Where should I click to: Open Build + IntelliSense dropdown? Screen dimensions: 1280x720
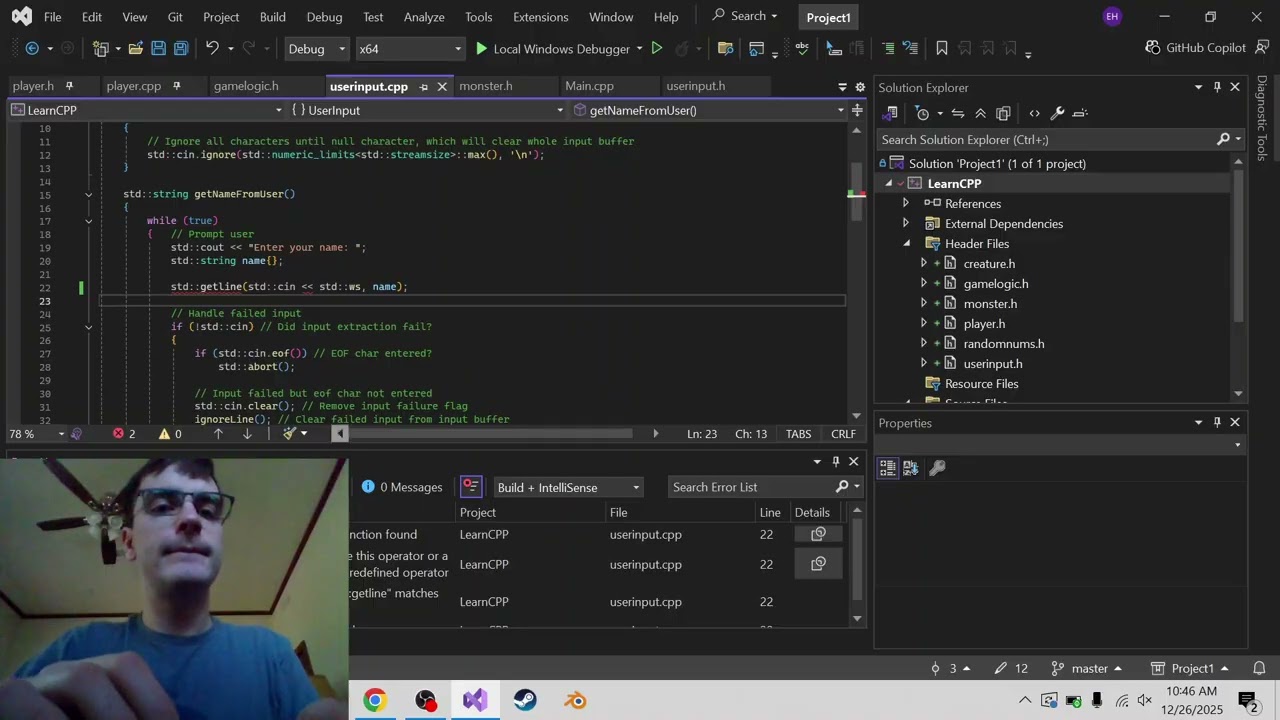tap(567, 487)
